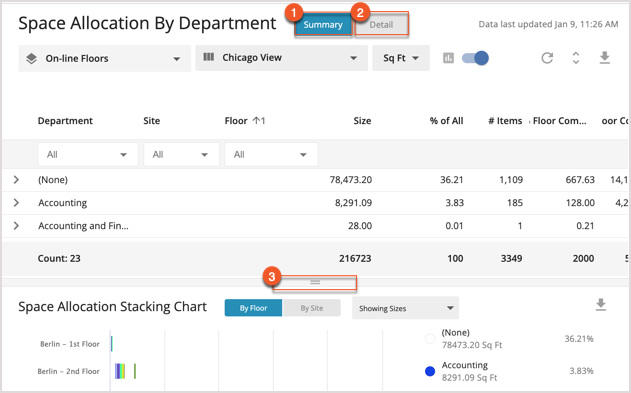Open the Showing Sizes dropdown

coord(405,308)
